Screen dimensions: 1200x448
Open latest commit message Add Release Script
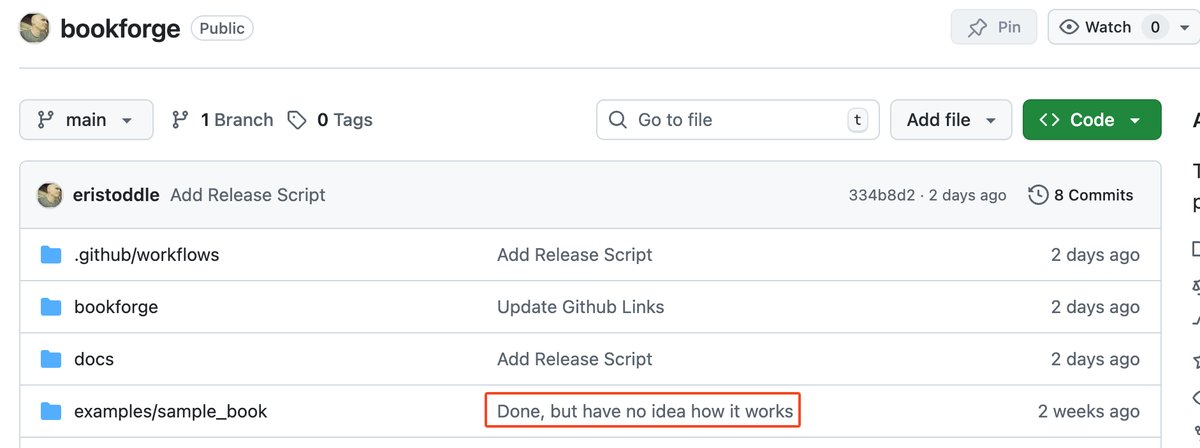pyautogui.click(x=248, y=195)
